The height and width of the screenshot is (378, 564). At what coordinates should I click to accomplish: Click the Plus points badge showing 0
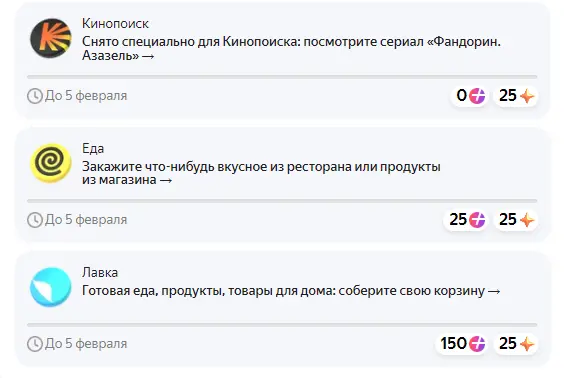click(470, 96)
